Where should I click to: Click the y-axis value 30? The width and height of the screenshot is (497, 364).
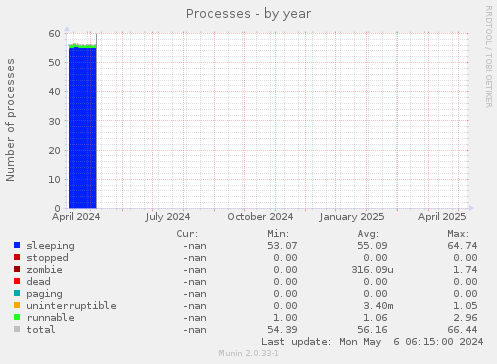point(54,121)
